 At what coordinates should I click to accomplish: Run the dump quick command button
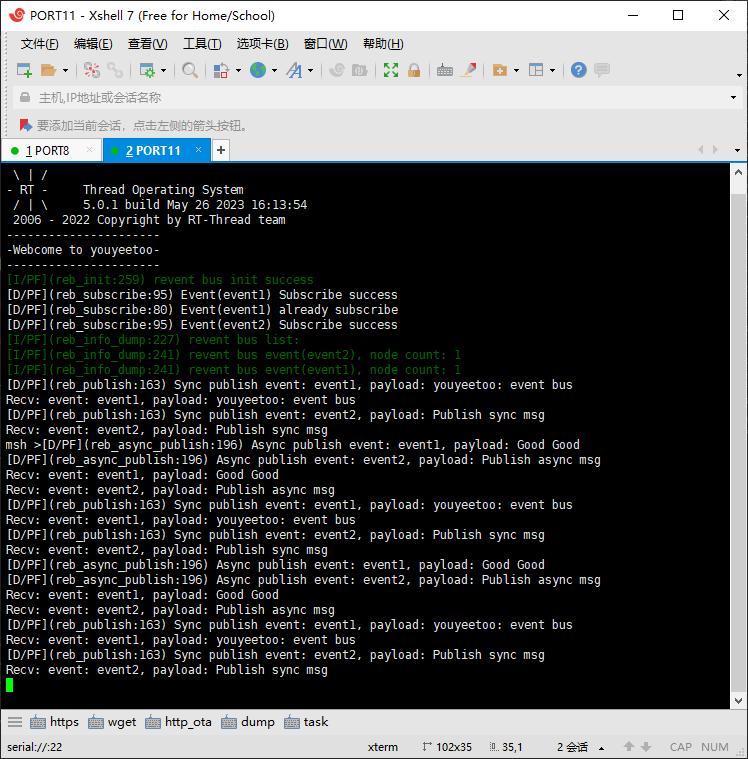pyautogui.click(x=247, y=722)
